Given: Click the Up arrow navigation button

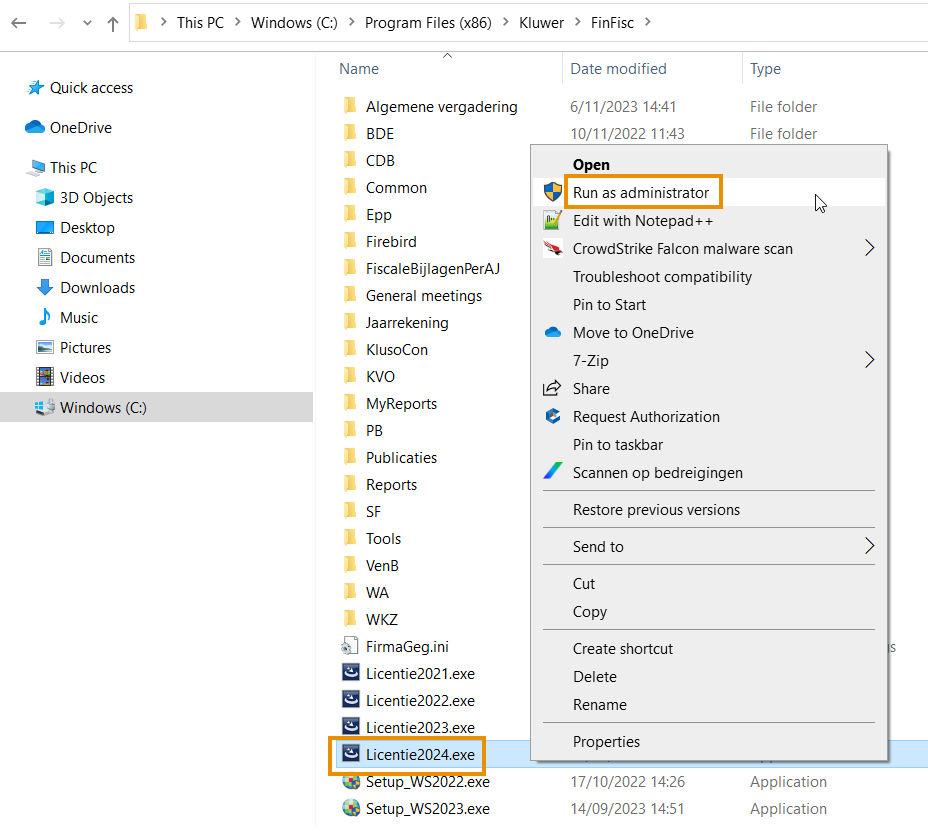Looking at the screenshot, I should (112, 23).
